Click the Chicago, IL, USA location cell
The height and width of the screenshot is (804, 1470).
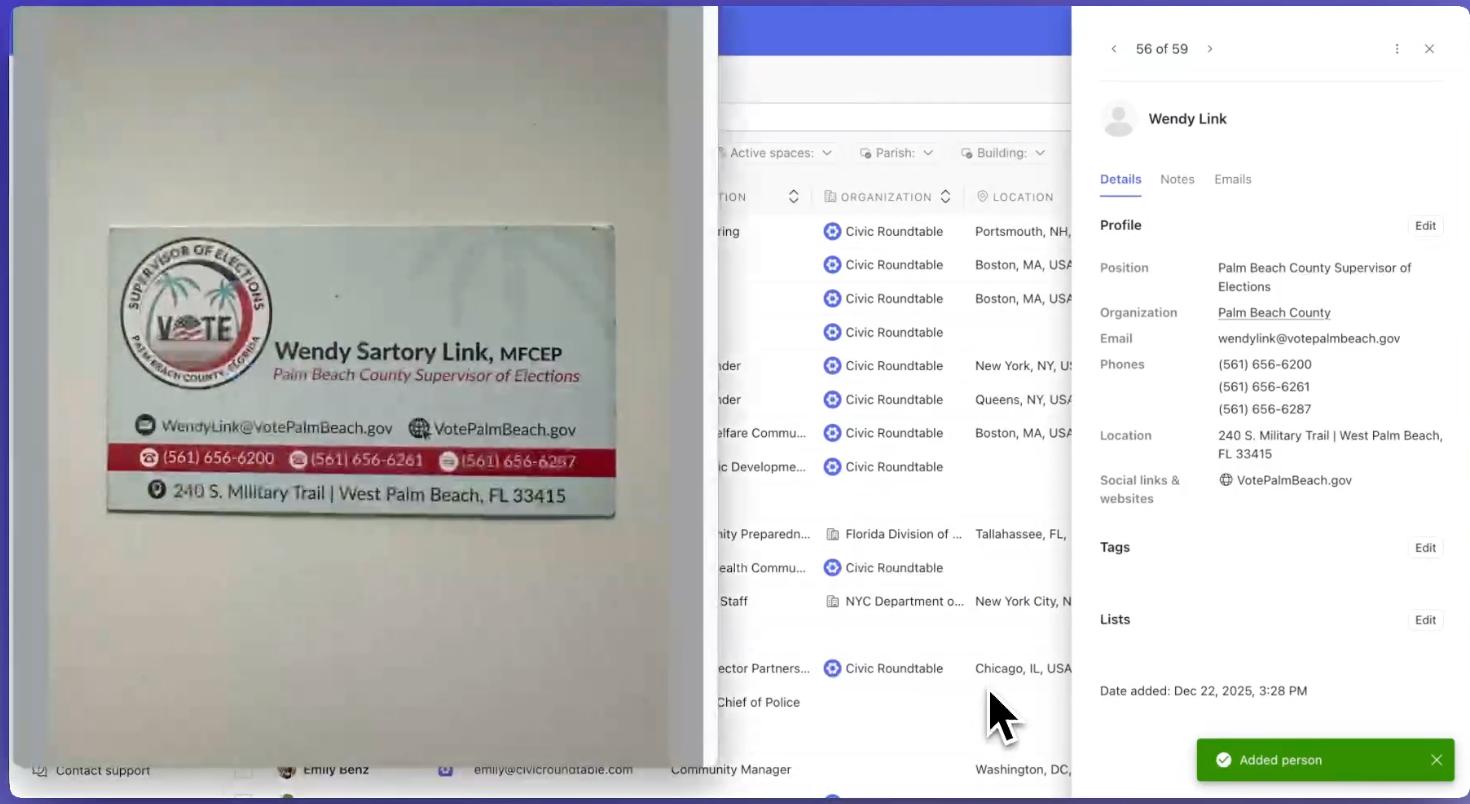tap(1023, 668)
